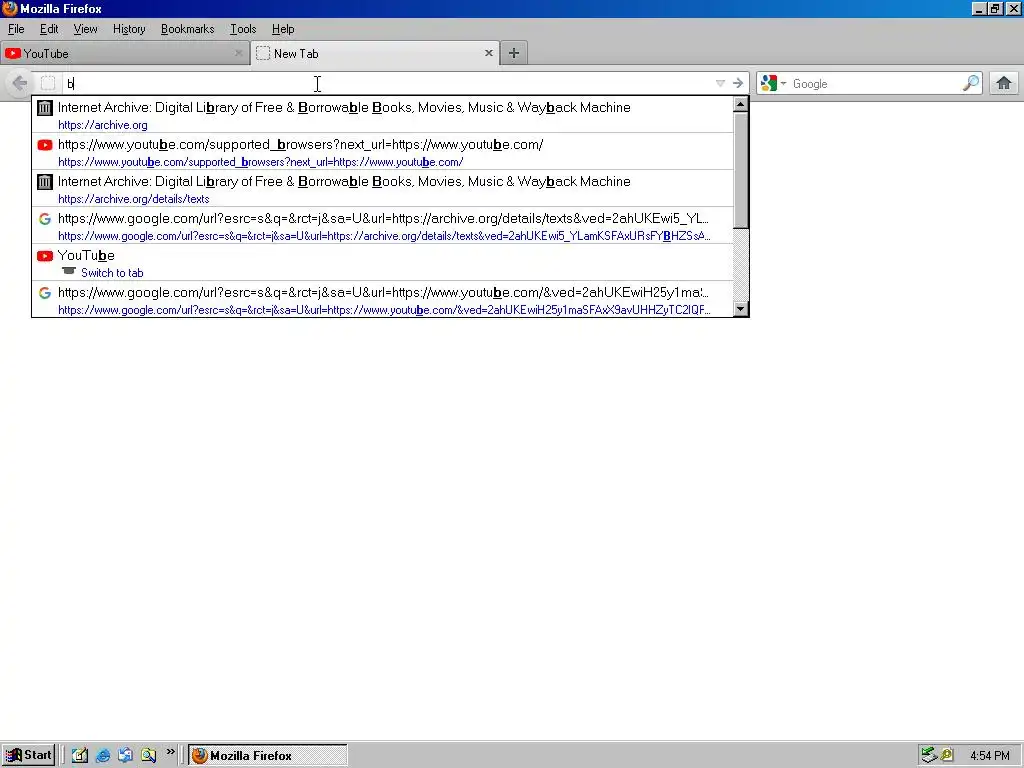The height and width of the screenshot is (768, 1024).
Task: Open the Tools menu
Action: click(243, 29)
